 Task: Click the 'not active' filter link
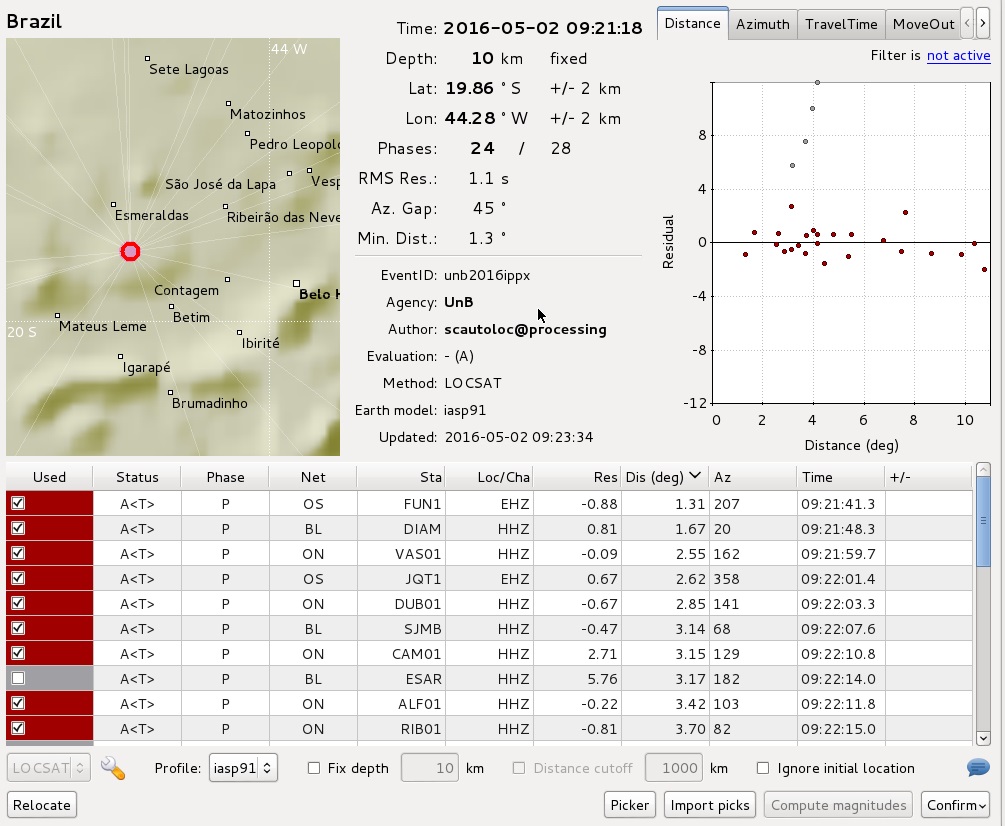(958, 56)
